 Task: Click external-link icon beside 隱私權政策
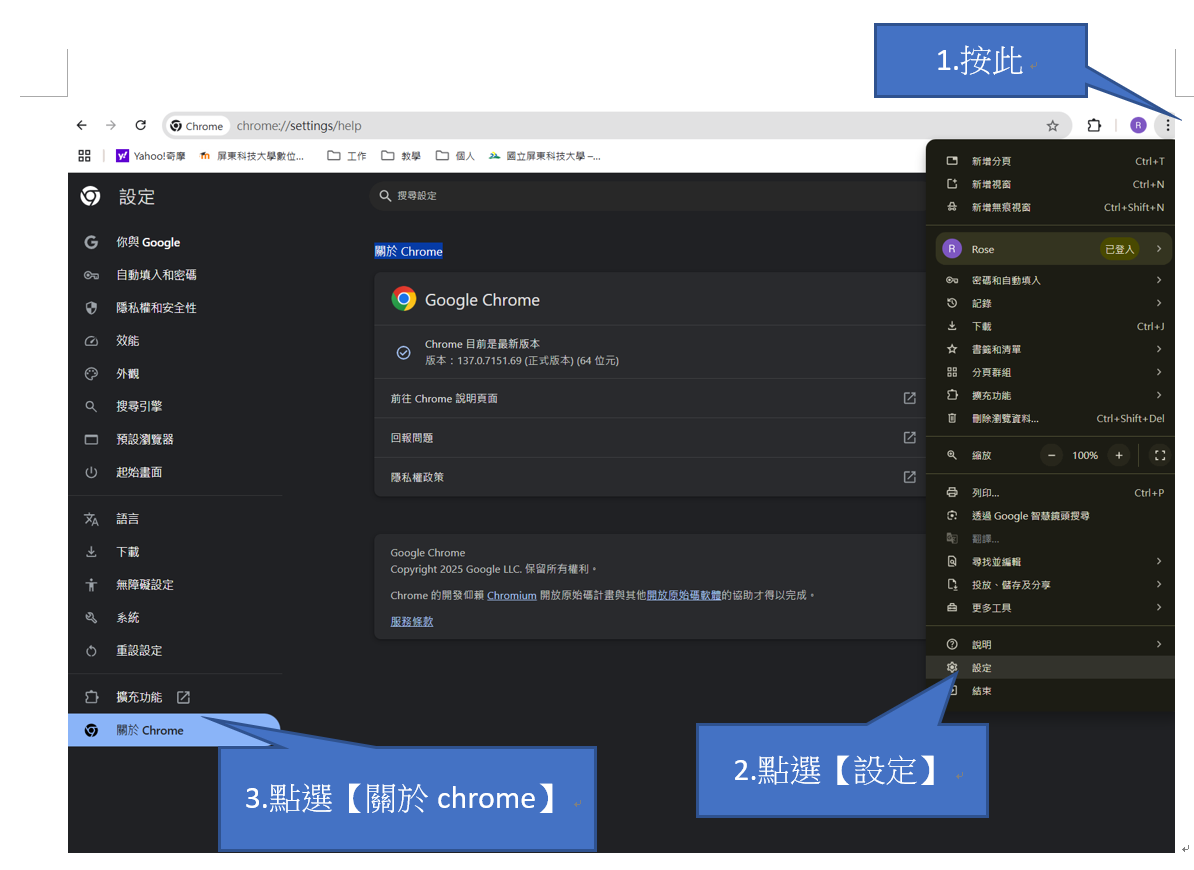[909, 477]
